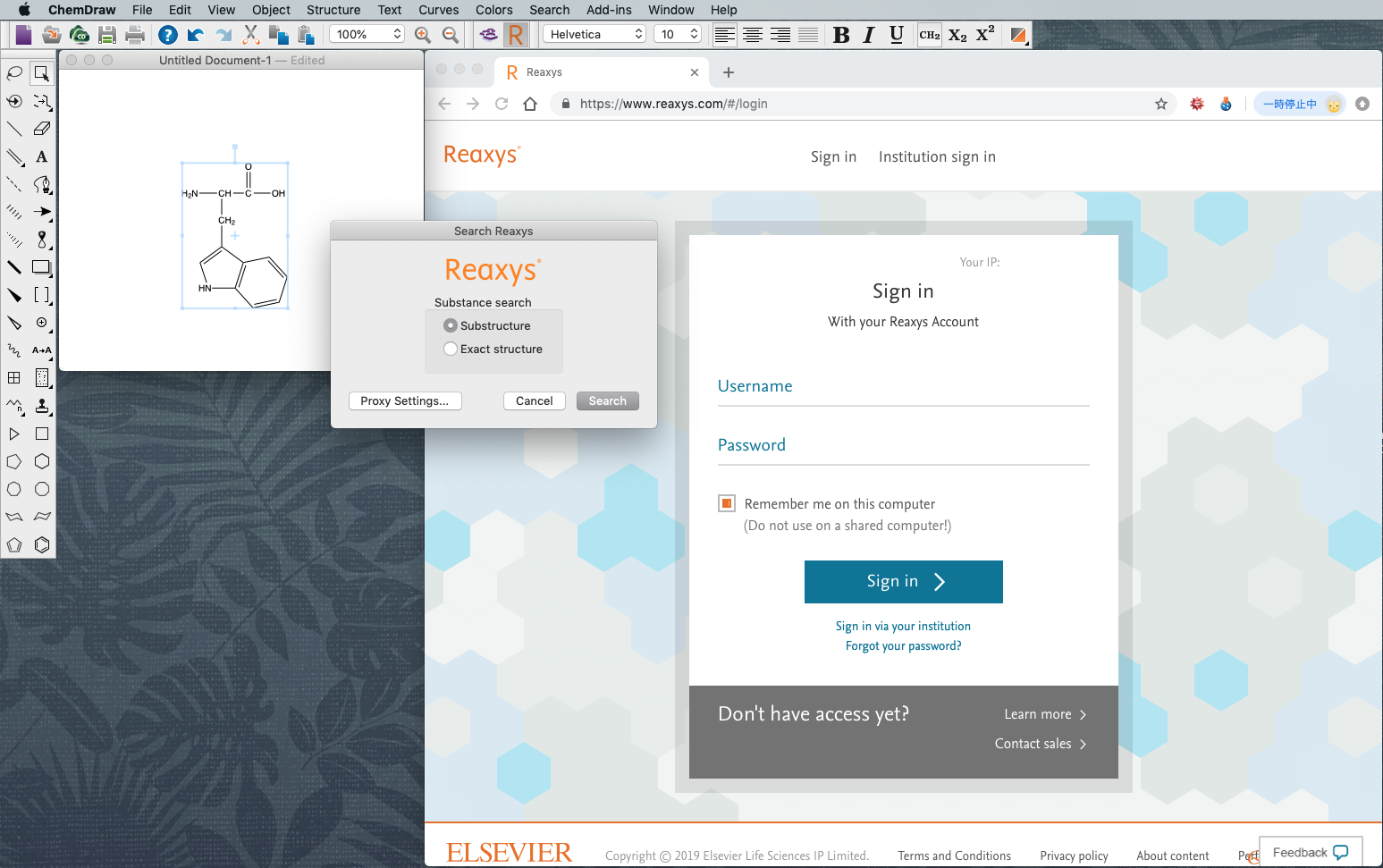Open the 100% zoom level dropdown
Screen dimensions: 1383x868
pos(367,34)
